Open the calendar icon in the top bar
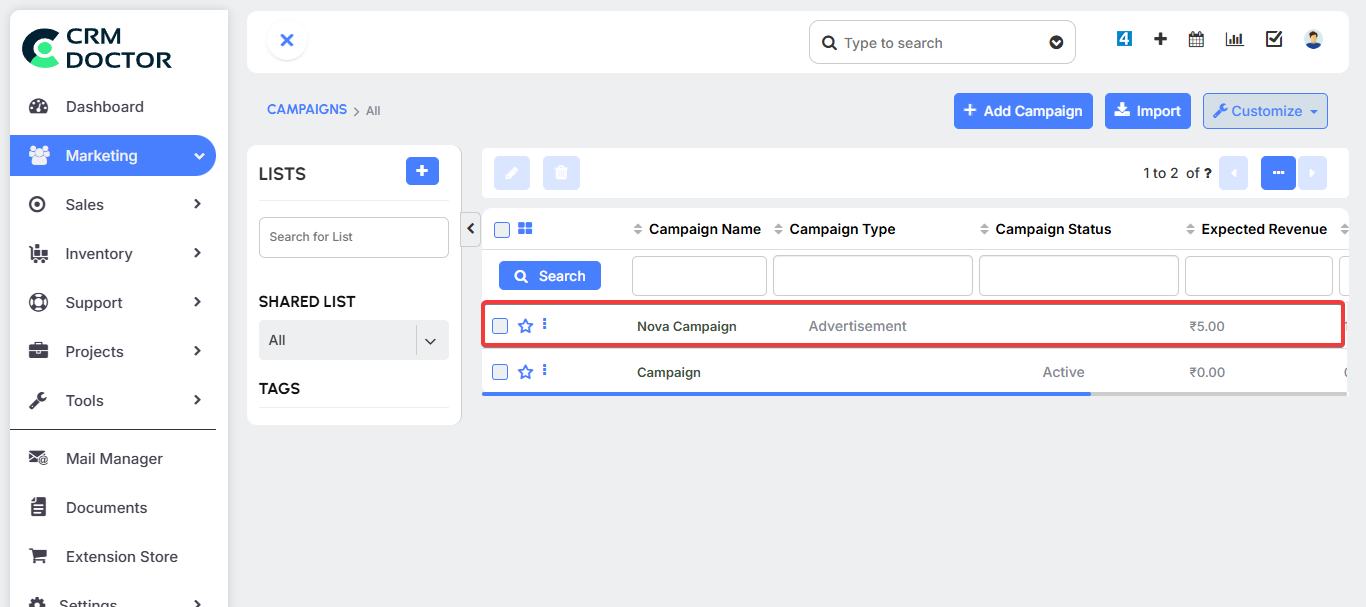Image resolution: width=1366 pixels, height=607 pixels. [x=1195, y=38]
